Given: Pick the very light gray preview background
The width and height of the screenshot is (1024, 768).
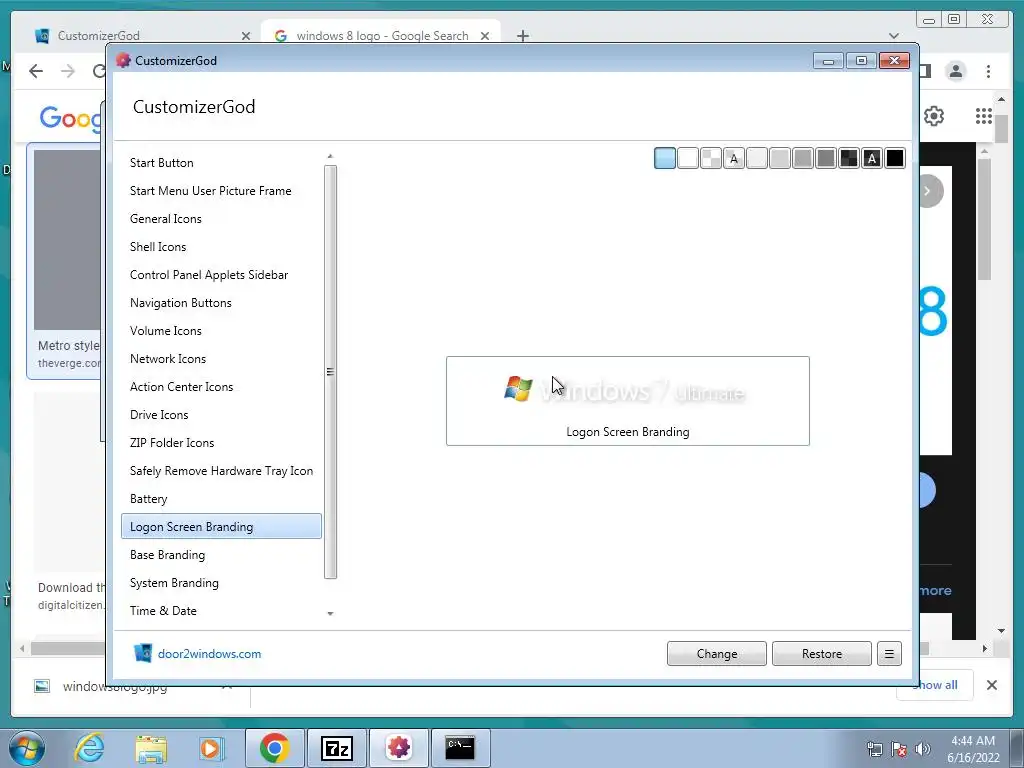Looking at the screenshot, I should point(757,158).
